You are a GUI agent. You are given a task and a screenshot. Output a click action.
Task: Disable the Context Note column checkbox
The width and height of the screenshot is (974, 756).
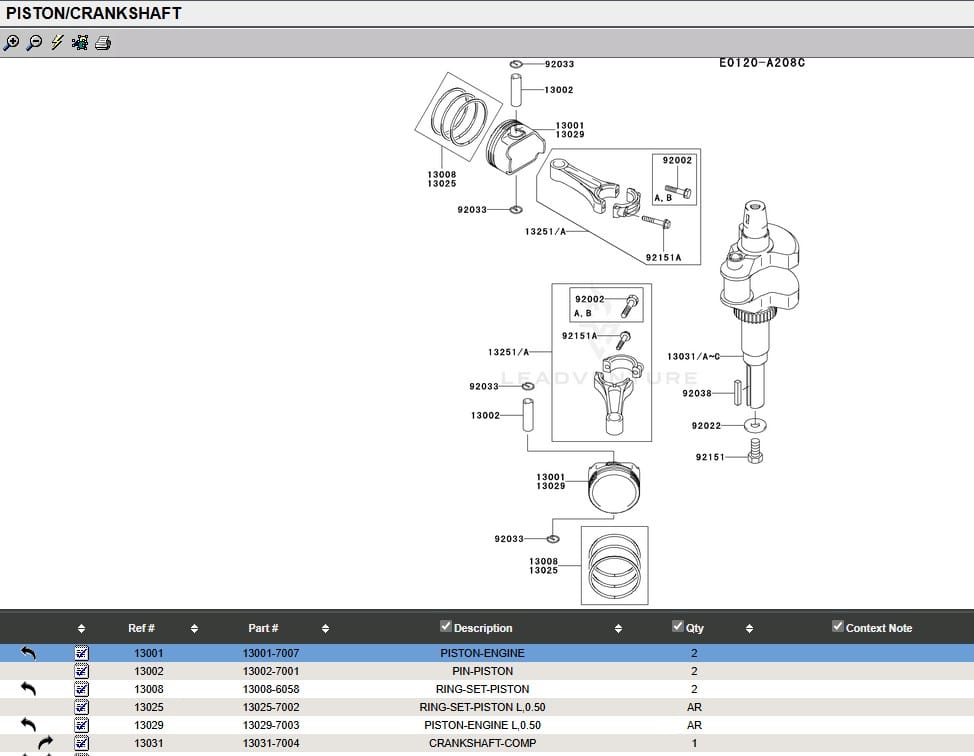coord(838,627)
